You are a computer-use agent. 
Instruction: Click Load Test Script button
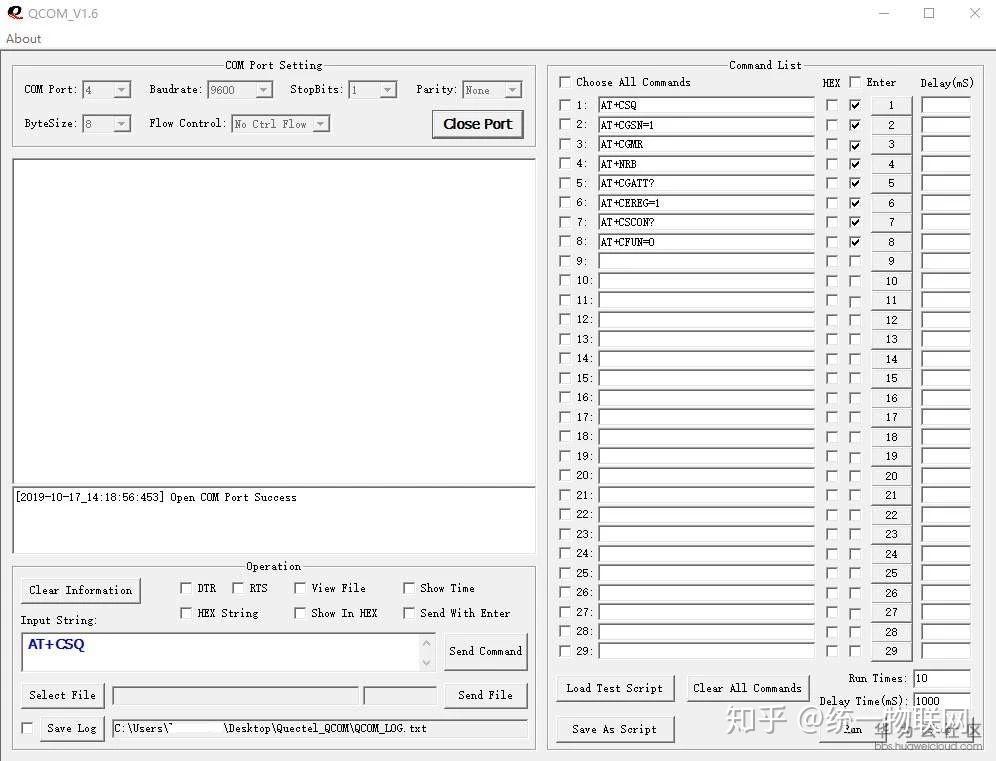point(615,688)
